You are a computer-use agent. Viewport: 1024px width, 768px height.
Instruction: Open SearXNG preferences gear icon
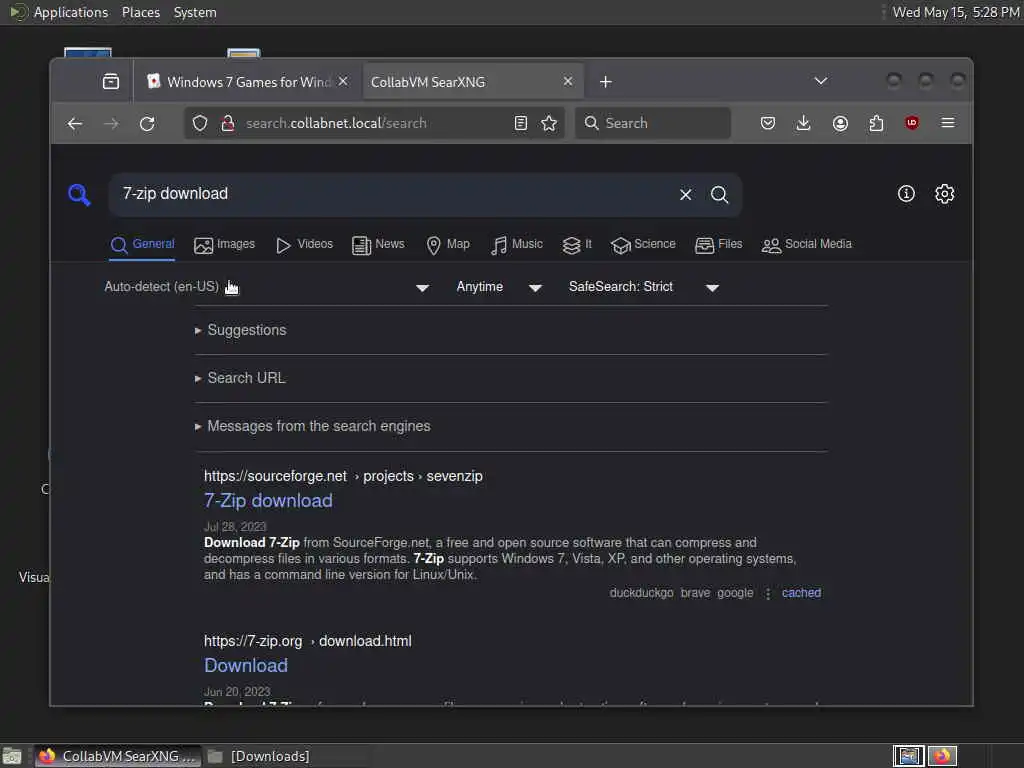pyautogui.click(x=945, y=194)
